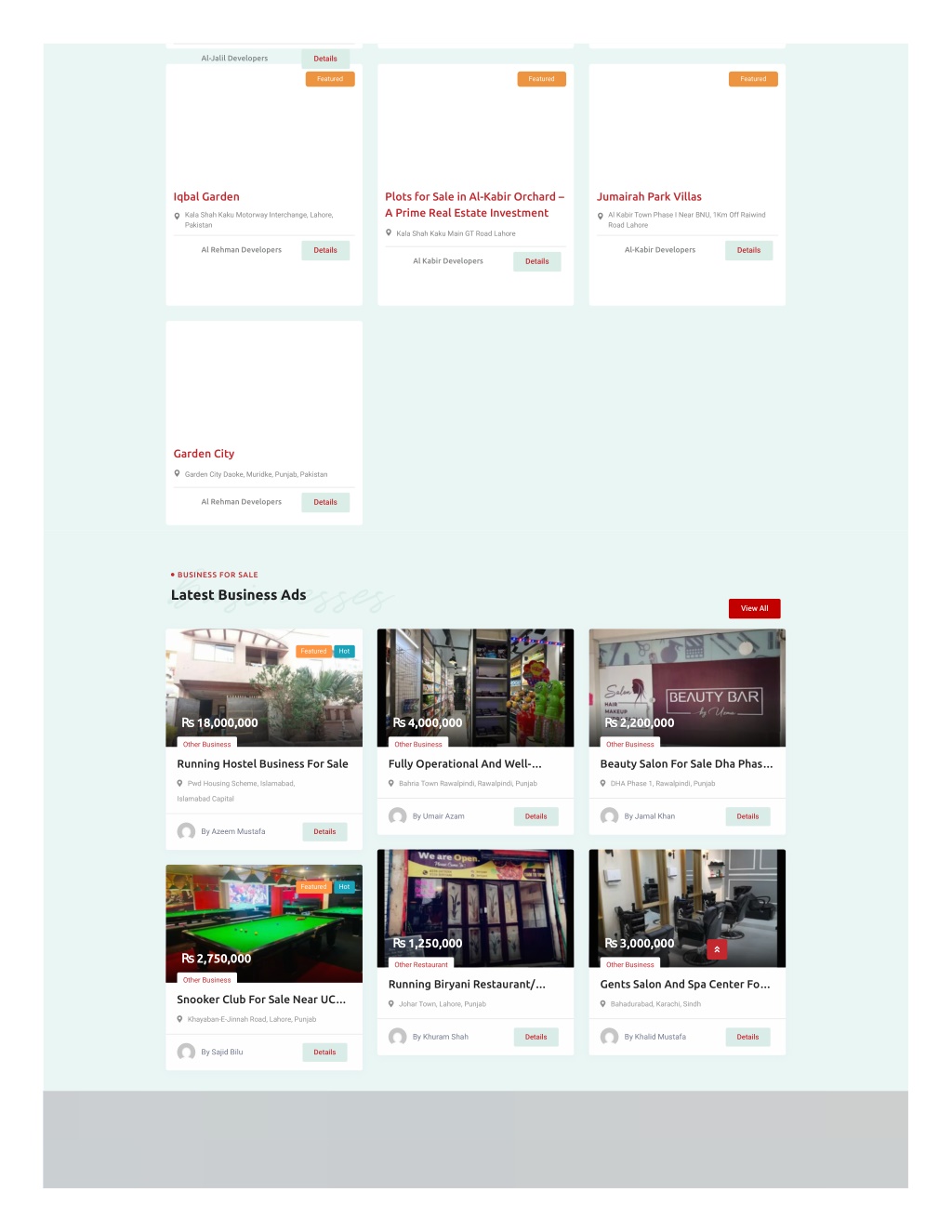
Task: Click Azeem Mustafa's avatar icon
Action: pos(186,831)
